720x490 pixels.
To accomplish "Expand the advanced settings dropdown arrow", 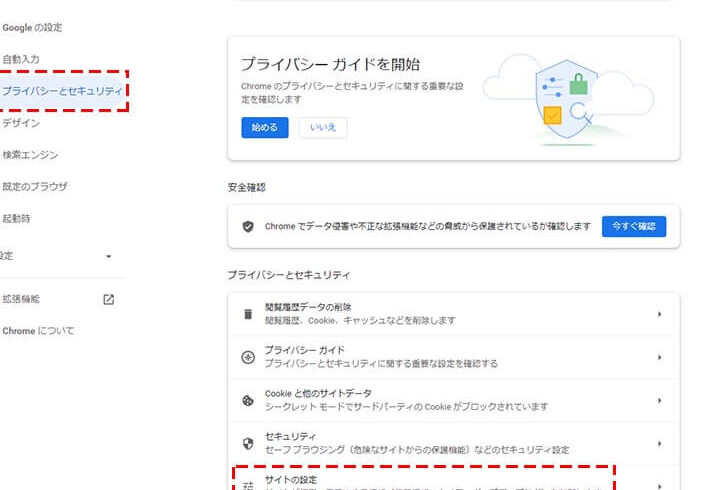I will tap(108, 256).
